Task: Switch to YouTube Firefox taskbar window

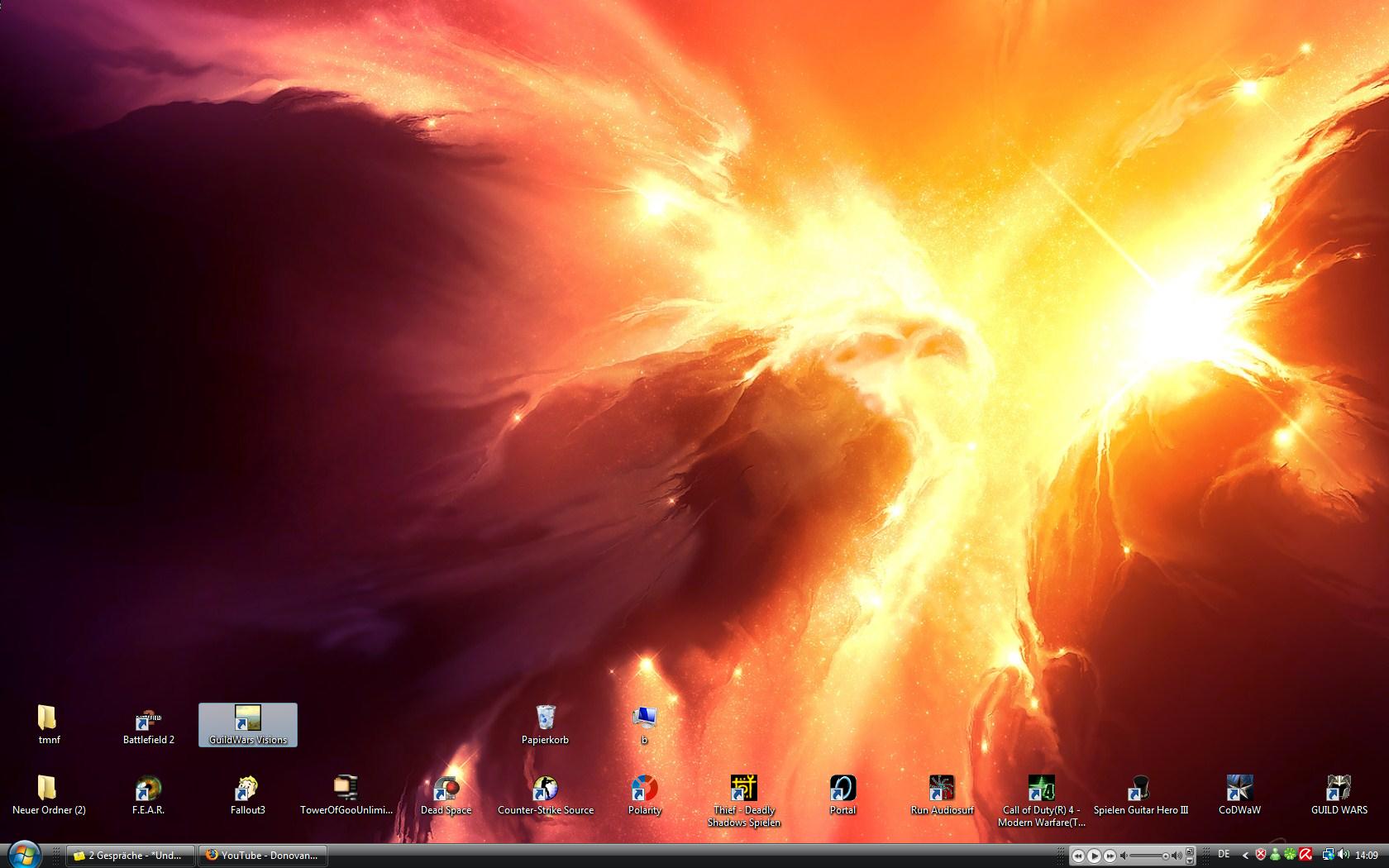Action: pyautogui.click(x=262, y=856)
